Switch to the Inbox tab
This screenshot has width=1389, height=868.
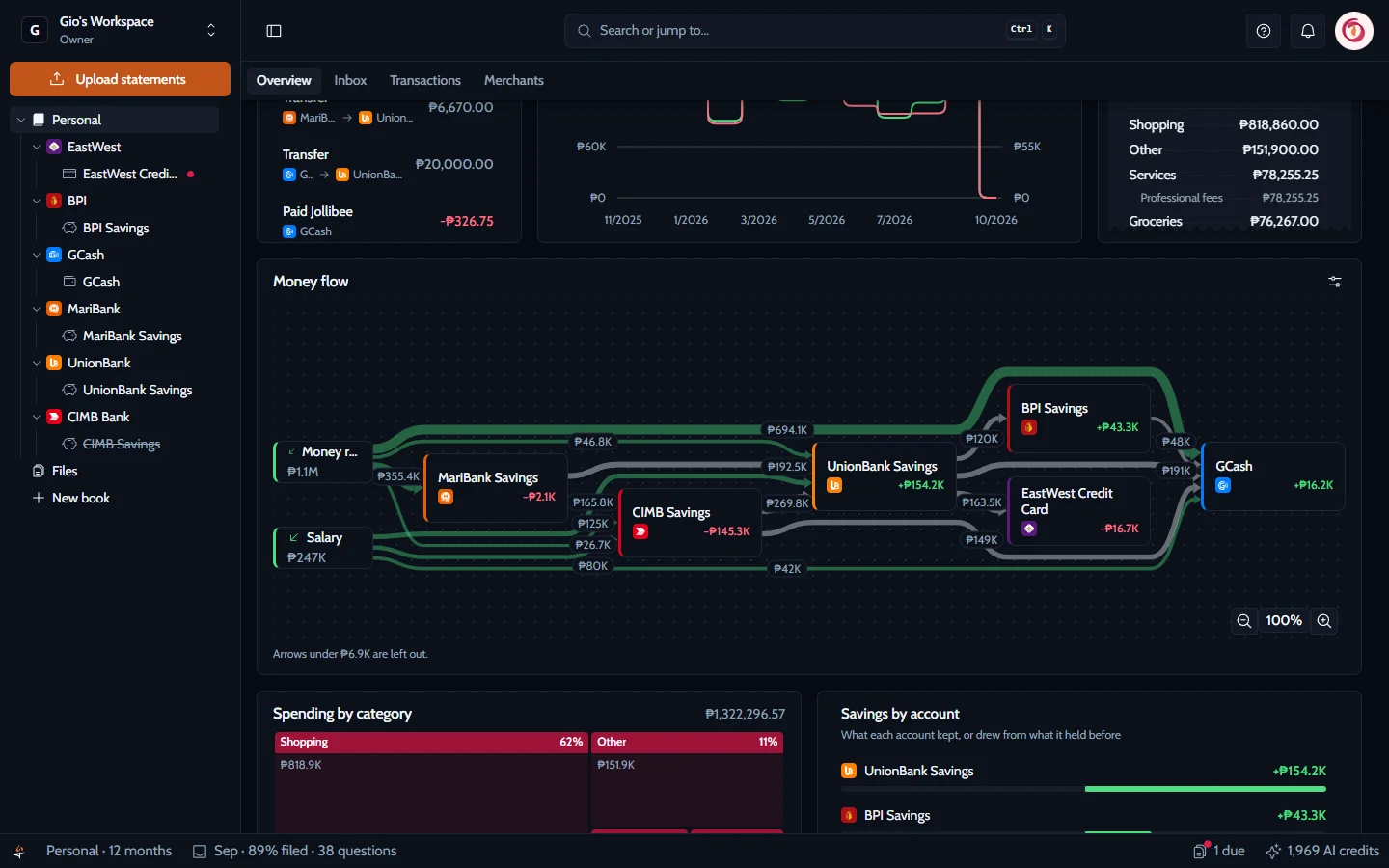(350, 80)
